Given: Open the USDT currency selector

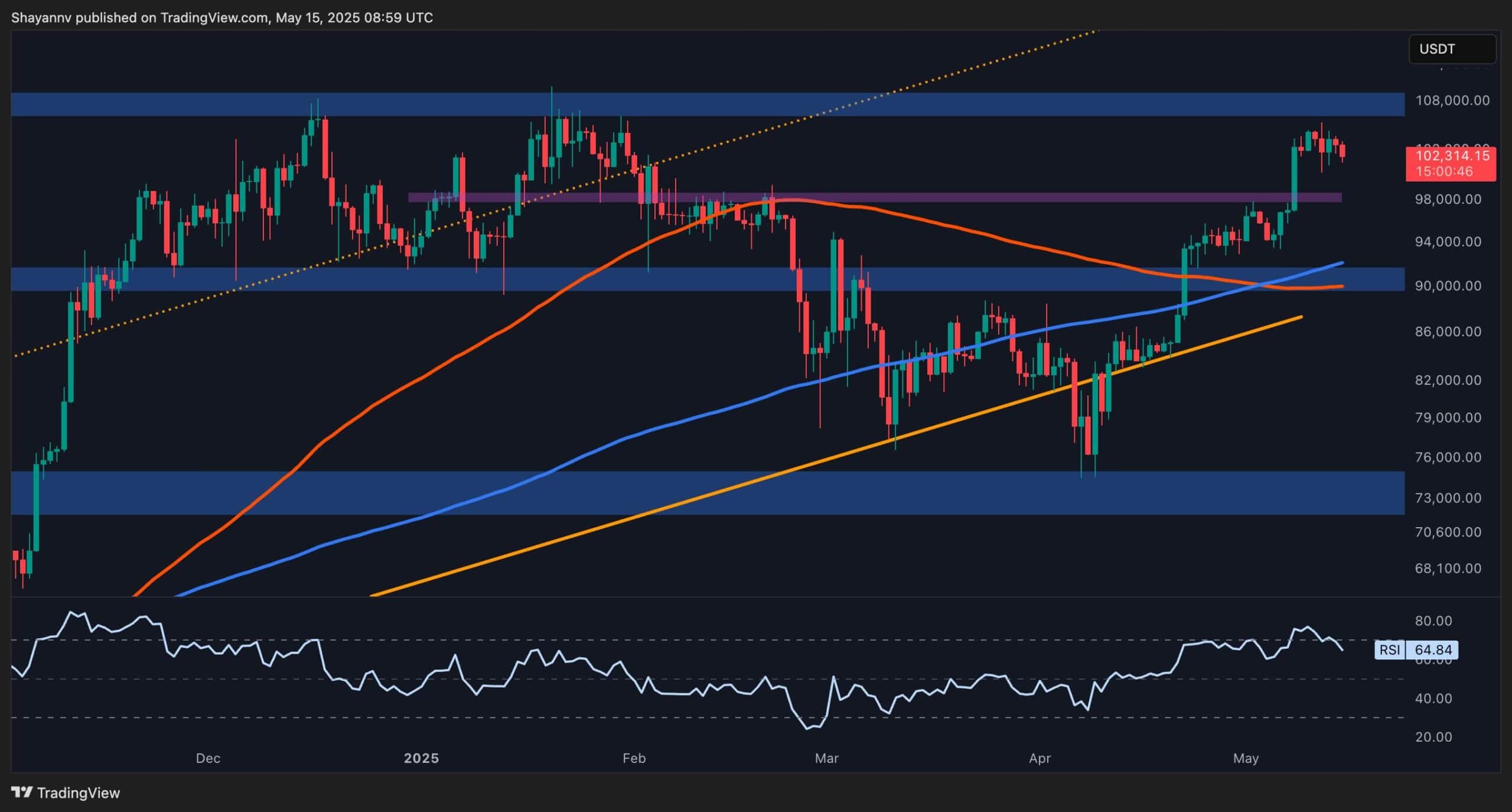Looking at the screenshot, I should pyautogui.click(x=1452, y=49).
